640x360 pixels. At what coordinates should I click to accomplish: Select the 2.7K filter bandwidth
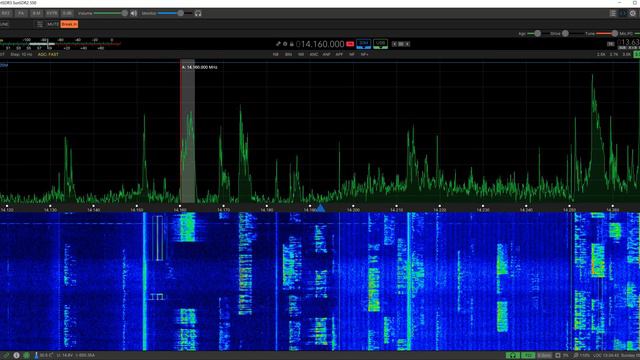pyautogui.click(x=614, y=54)
